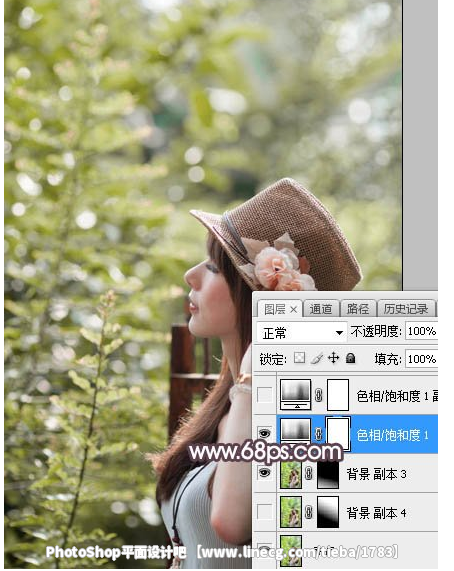Toggle lock image pixels brush icon
454x571 pixels.
click(317, 359)
